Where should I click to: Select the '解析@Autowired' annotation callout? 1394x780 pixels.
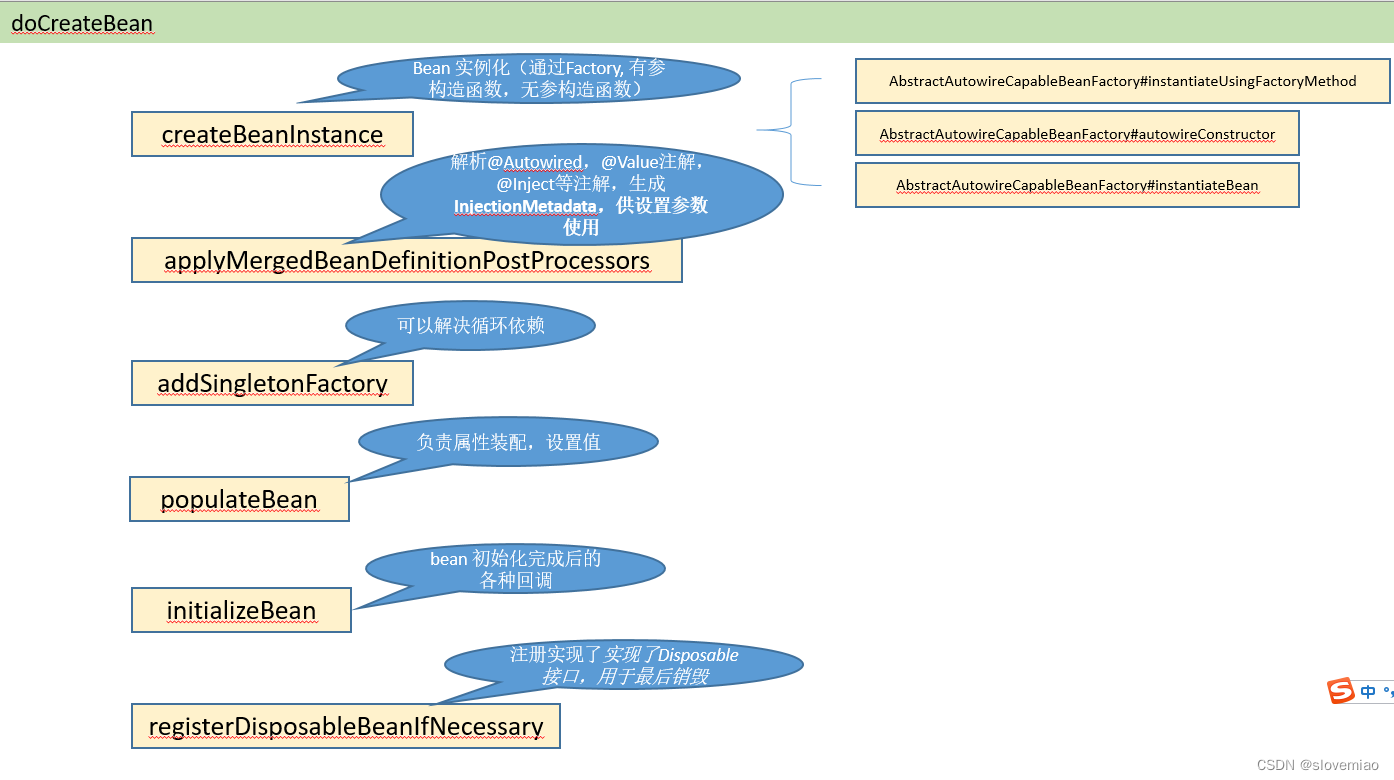point(581,194)
